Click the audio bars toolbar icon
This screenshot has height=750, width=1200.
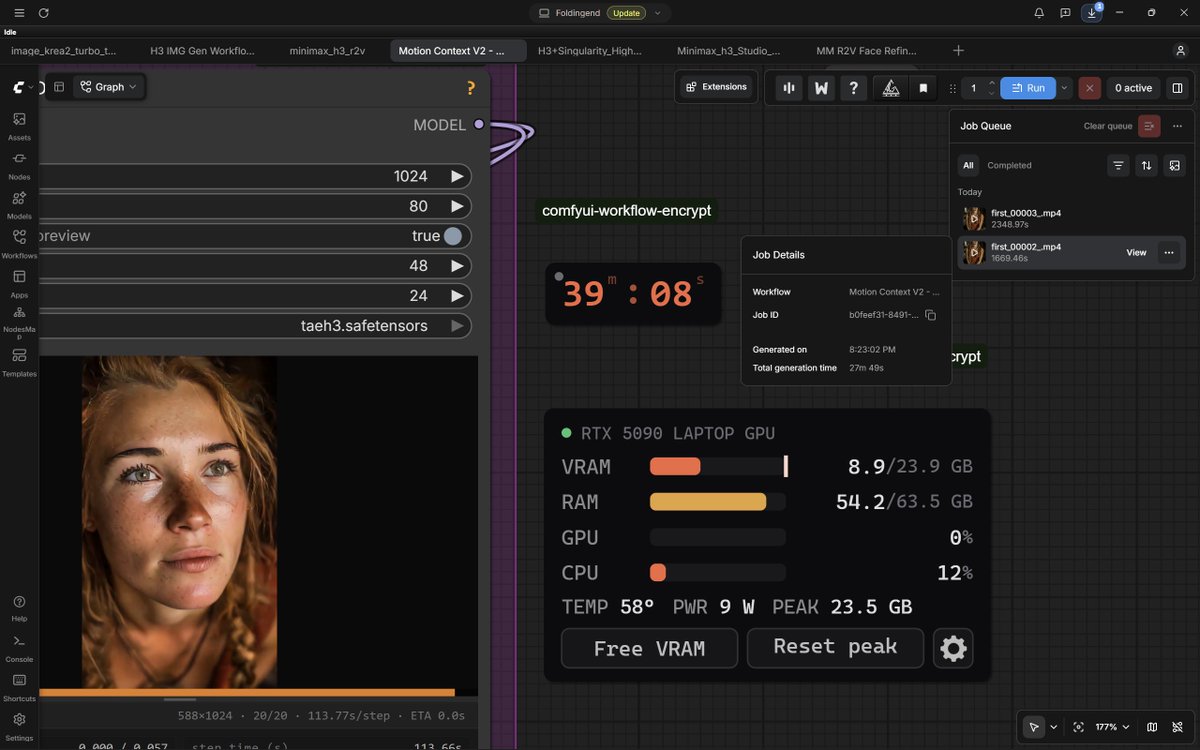pyautogui.click(x=789, y=88)
